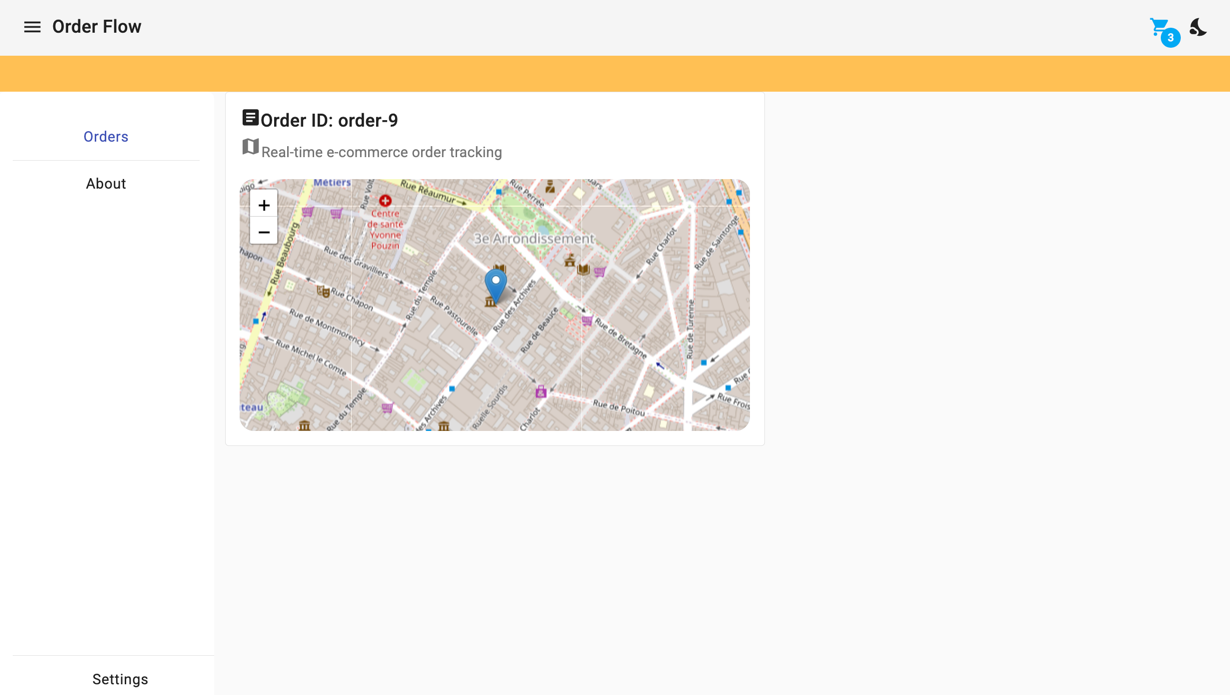Click the map icon next to tracking subtitle
Image resolution: width=1230 pixels, height=695 pixels.
point(250,147)
